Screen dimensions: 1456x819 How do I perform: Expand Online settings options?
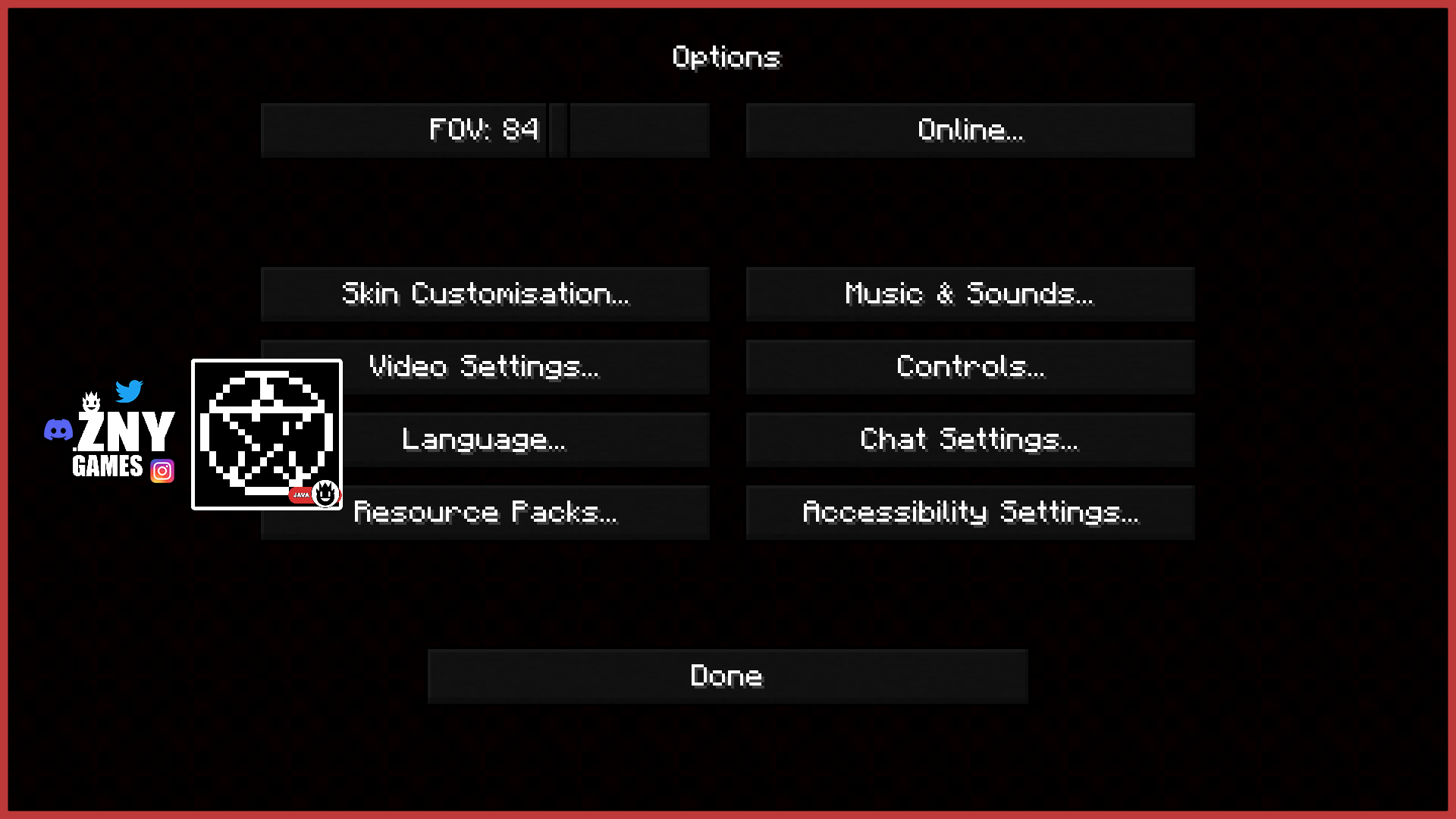pyautogui.click(x=970, y=130)
